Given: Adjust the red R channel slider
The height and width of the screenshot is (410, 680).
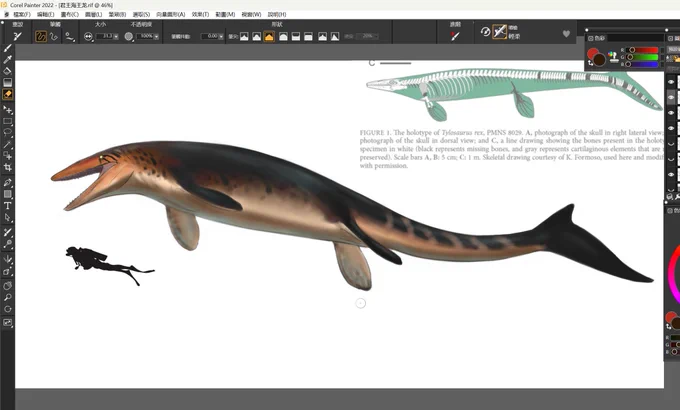Looking at the screenshot, I should click(x=642, y=50).
